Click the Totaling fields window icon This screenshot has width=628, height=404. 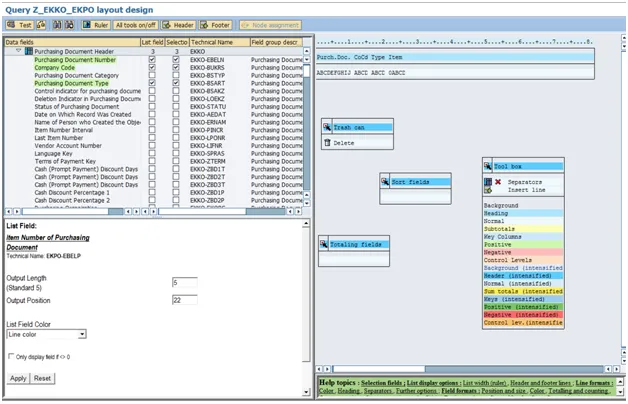pyautogui.click(x=324, y=244)
